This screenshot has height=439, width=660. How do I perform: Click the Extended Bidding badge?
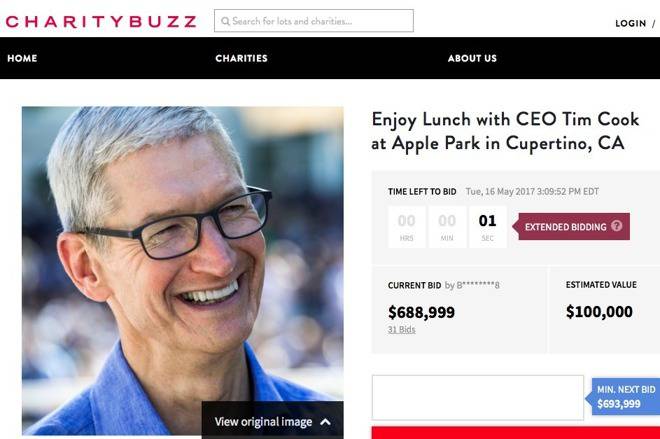point(571,226)
